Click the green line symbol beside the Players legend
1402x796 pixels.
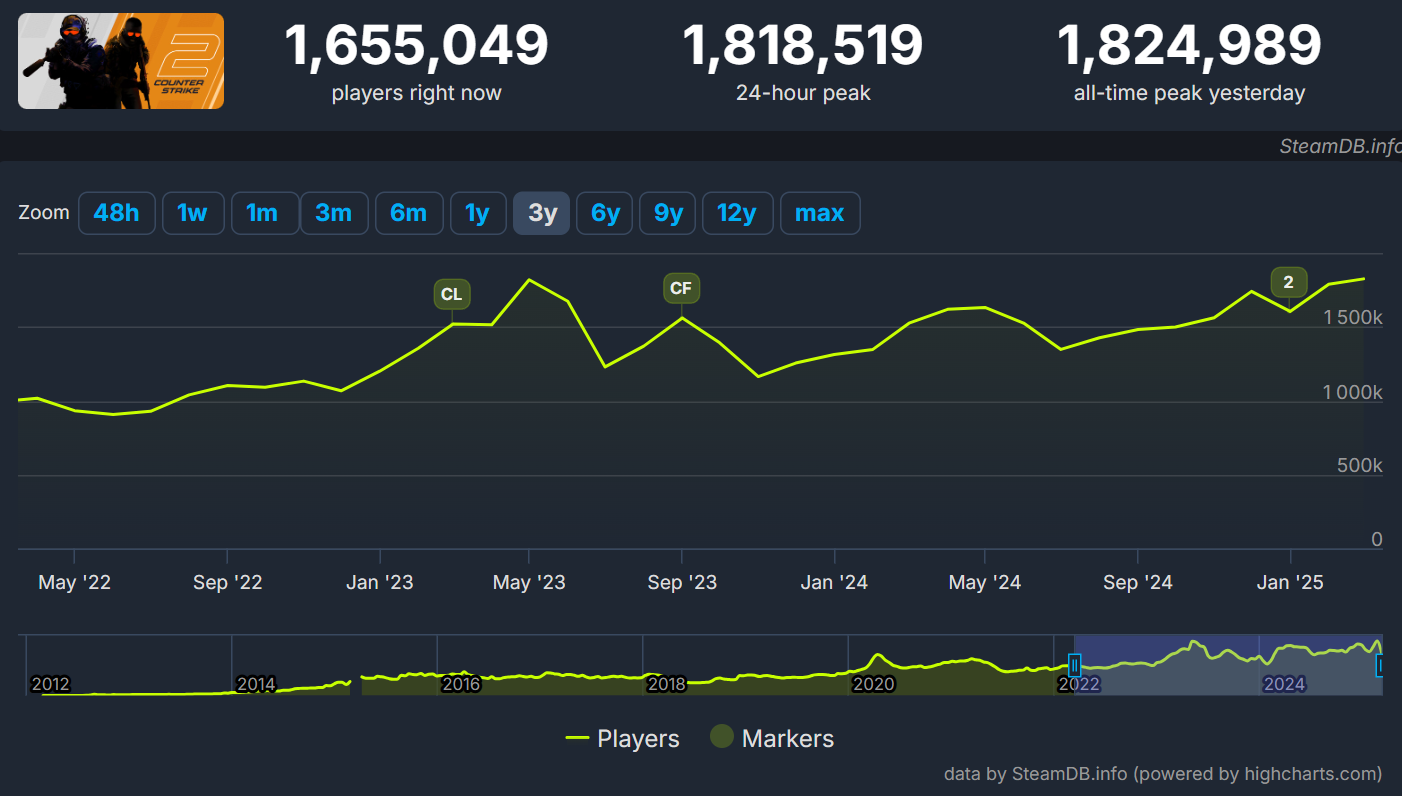(578, 738)
